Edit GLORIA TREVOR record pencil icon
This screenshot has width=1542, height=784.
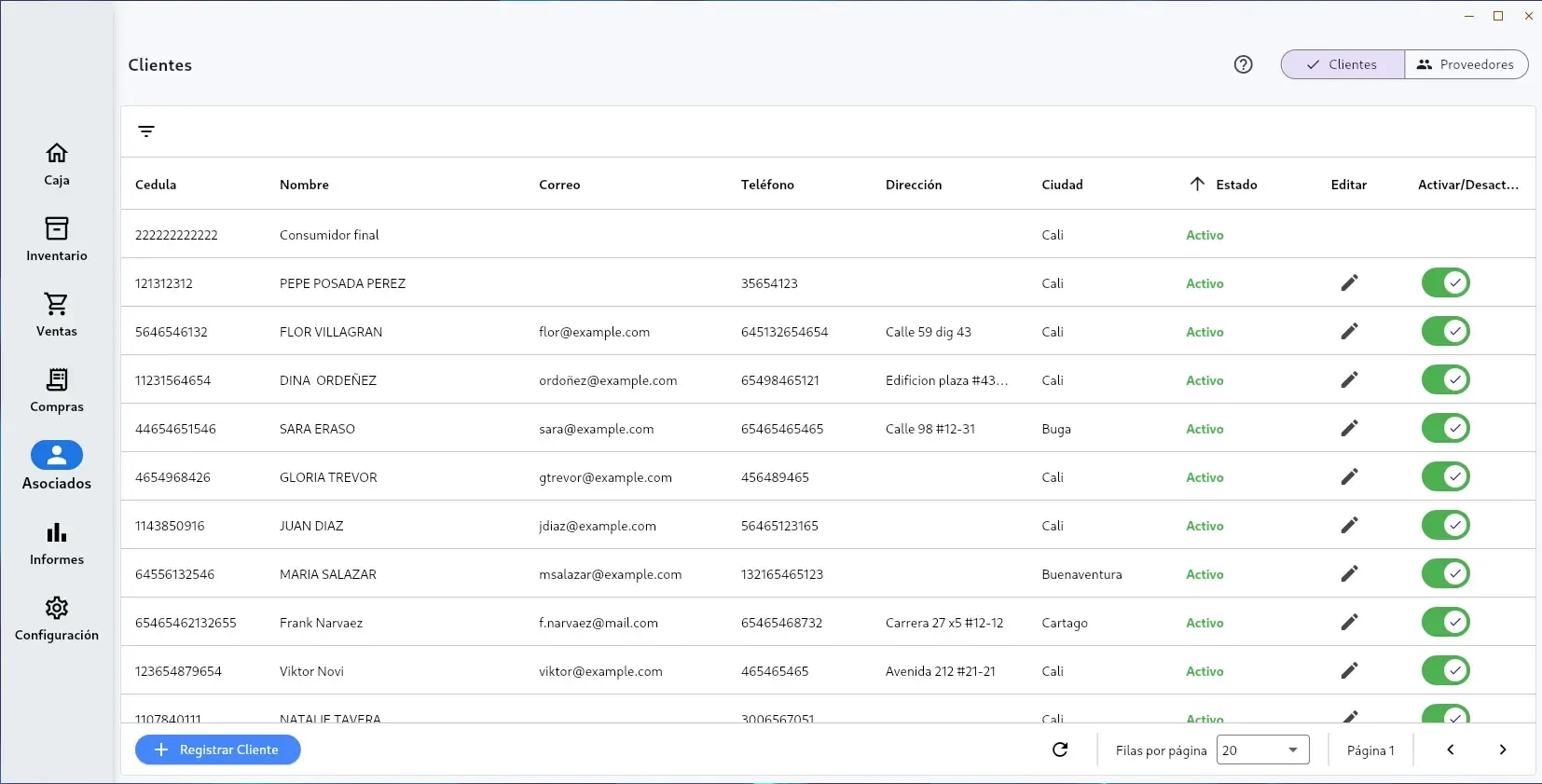click(1349, 476)
